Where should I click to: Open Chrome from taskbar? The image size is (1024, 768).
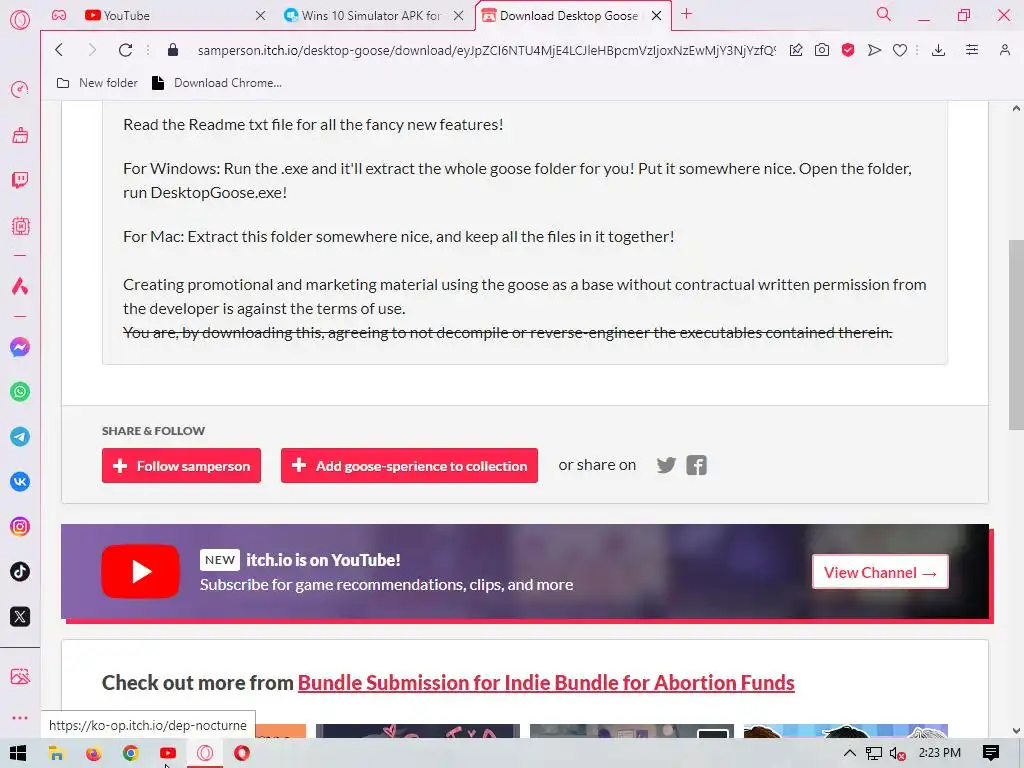click(131, 753)
